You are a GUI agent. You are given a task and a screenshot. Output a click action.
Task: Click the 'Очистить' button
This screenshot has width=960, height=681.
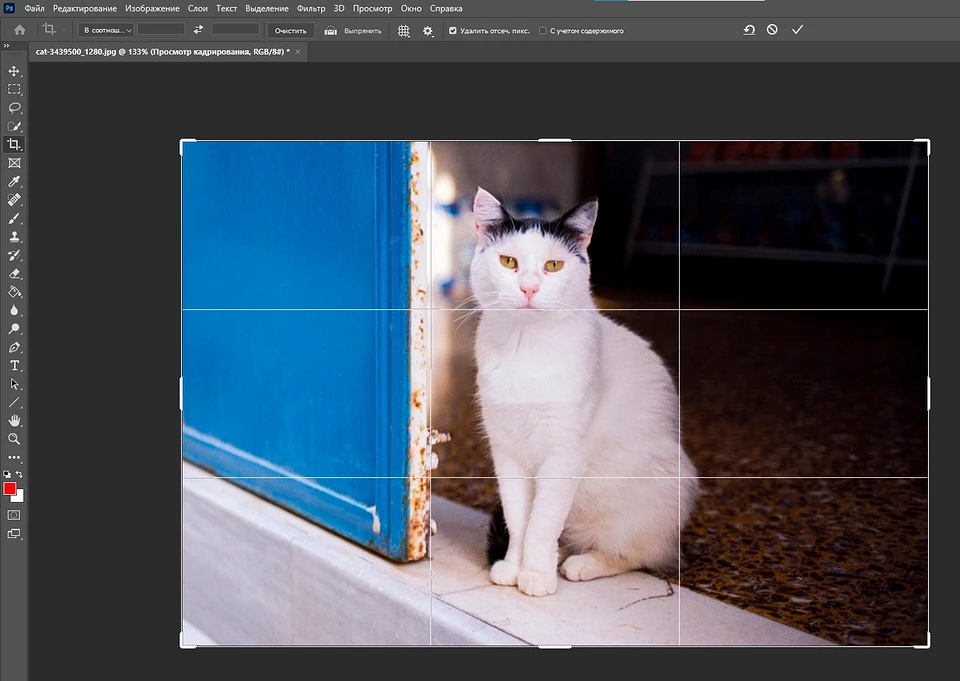pos(291,30)
